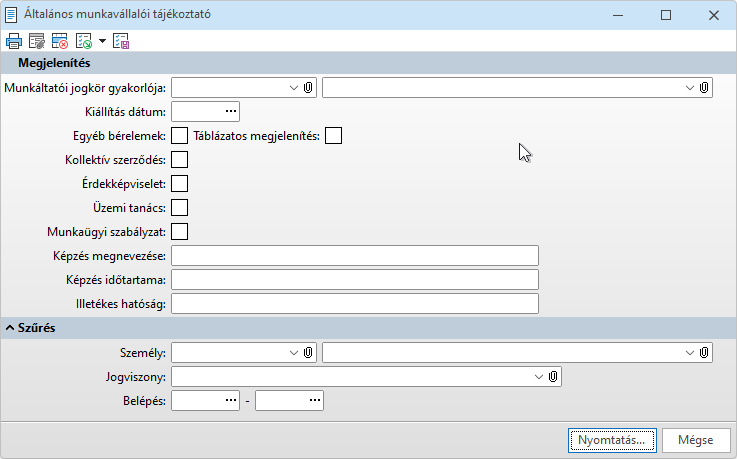Collapse the Szűrés section
This screenshot has width=737, height=459.
pyautogui.click(x=10, y=328)
